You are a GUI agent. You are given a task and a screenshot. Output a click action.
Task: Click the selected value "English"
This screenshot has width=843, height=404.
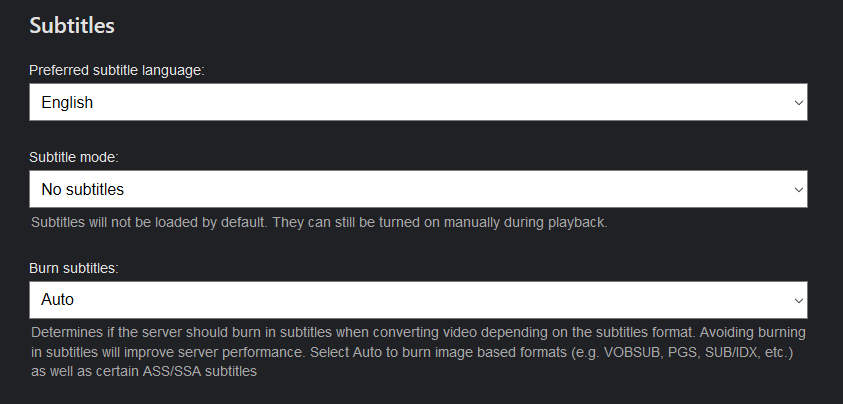(67, 102)
